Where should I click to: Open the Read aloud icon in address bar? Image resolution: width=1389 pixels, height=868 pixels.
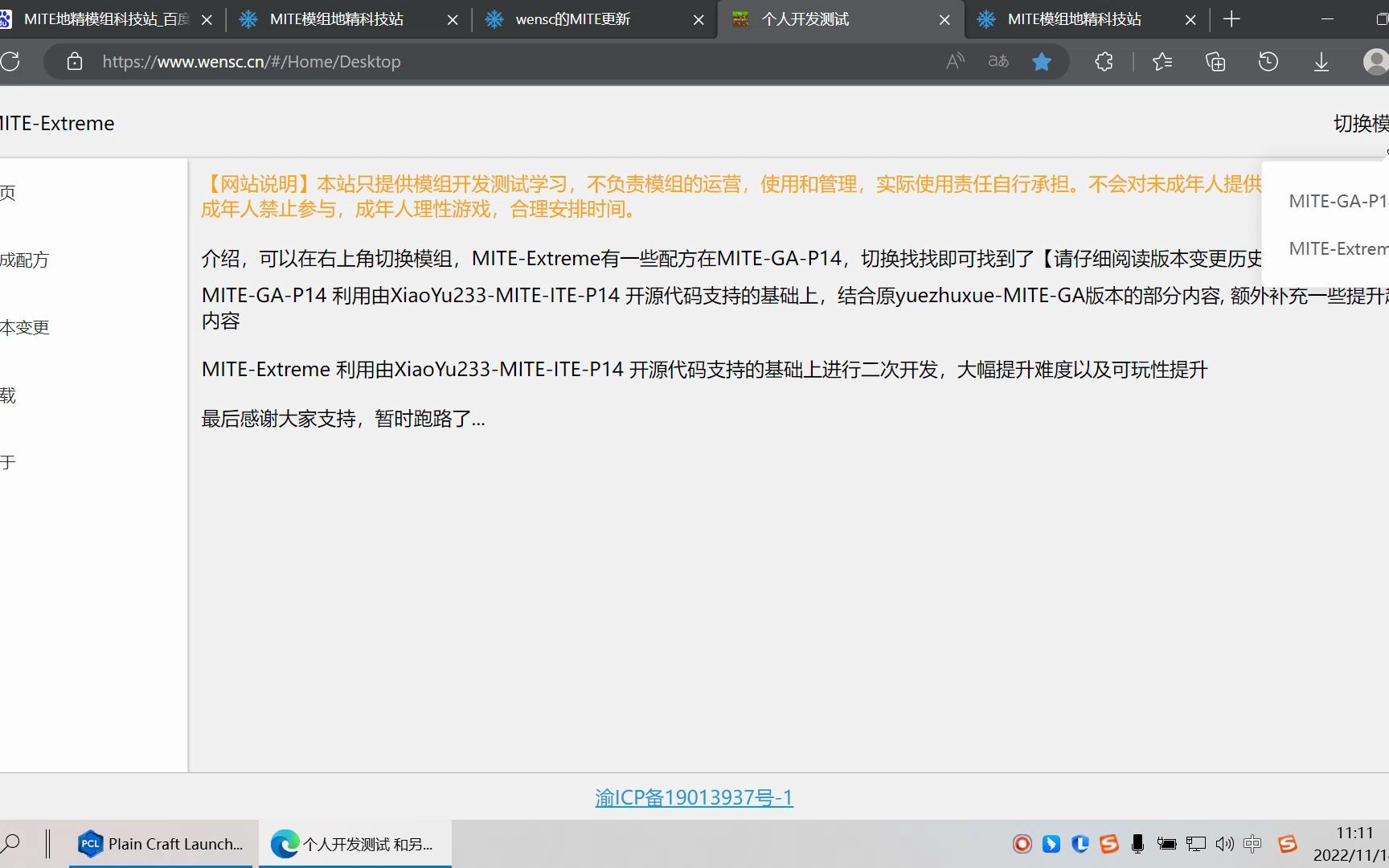pyautogui.click(x=953, y=61)
